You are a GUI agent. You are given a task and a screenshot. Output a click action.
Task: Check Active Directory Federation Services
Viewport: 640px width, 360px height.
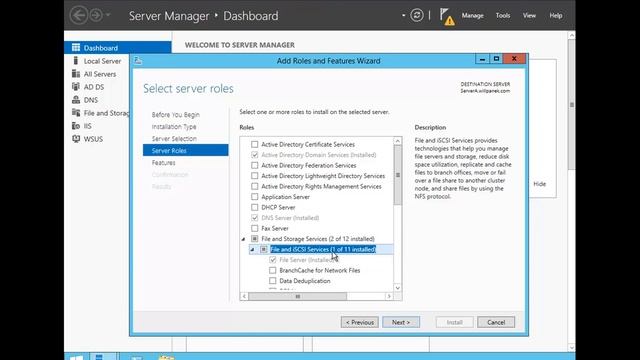click(255, 165)
